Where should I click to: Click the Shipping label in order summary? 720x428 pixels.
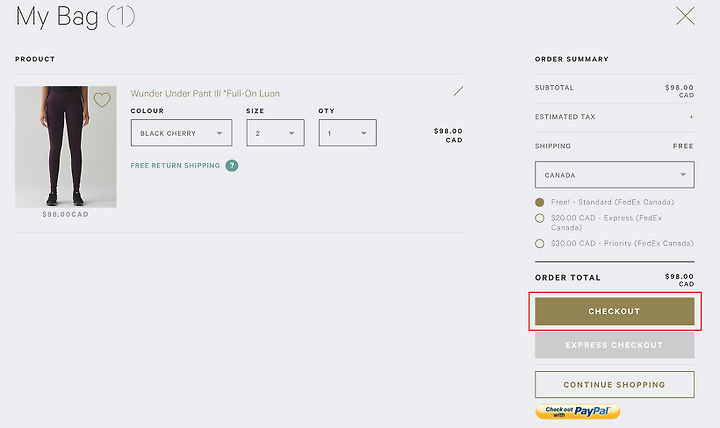coord(553,146)
